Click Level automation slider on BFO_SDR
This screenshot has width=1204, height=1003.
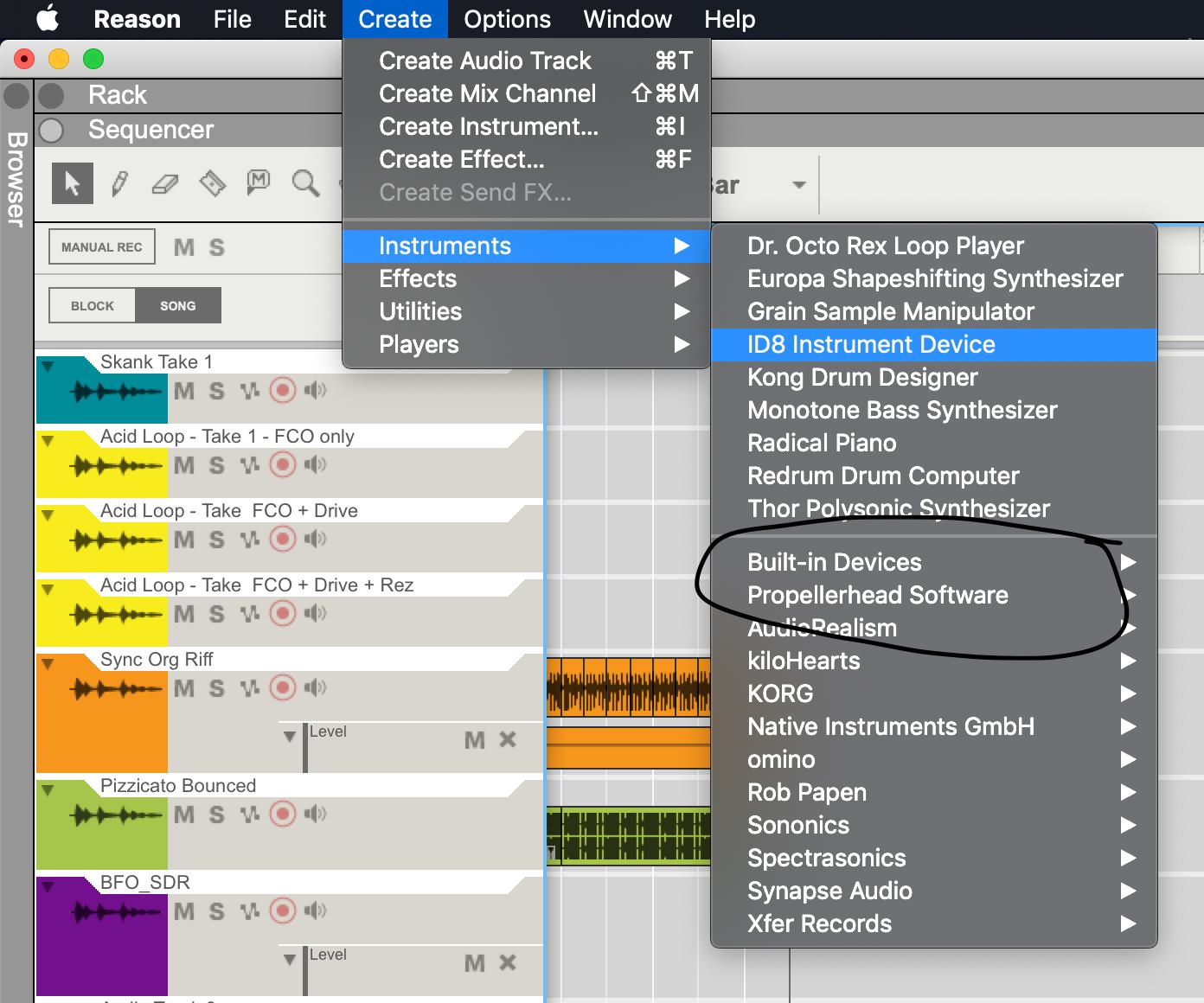coord(305,970)
